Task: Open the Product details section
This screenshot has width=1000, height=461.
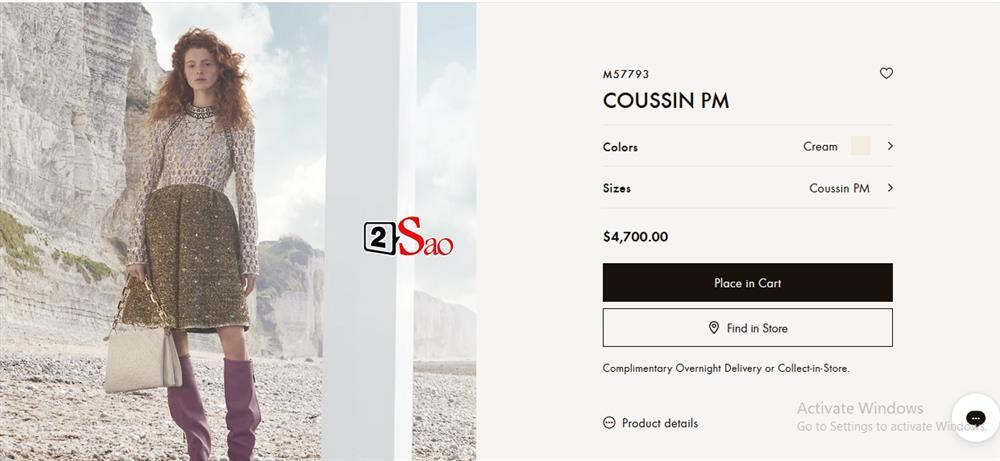Action: click(659, 423)
